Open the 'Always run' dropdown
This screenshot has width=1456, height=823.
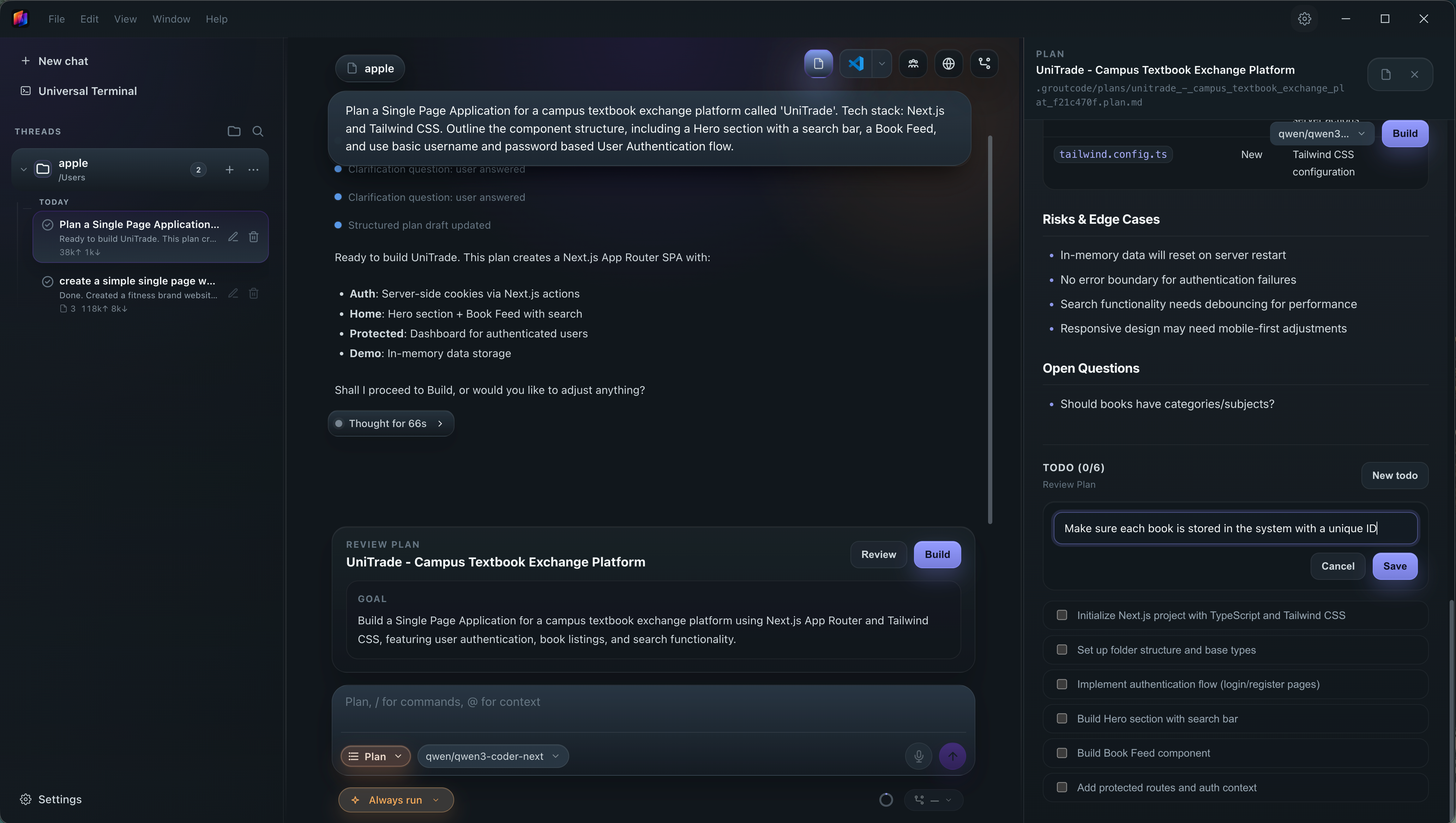coord(396,800)
